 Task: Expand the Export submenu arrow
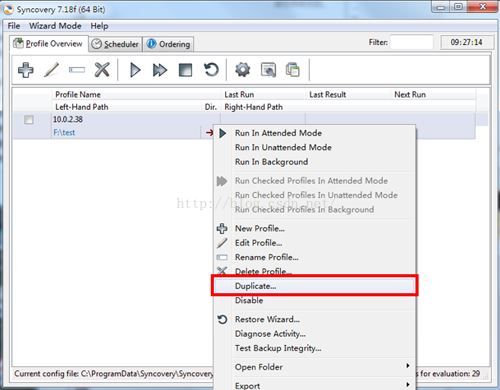click(408, 385)
